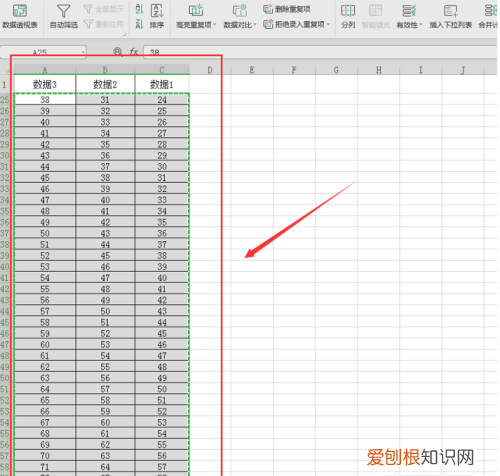Viewport: 500px width, 476px height.
Task: Click 删除重复项 remove duplicates
Action: 287,9
